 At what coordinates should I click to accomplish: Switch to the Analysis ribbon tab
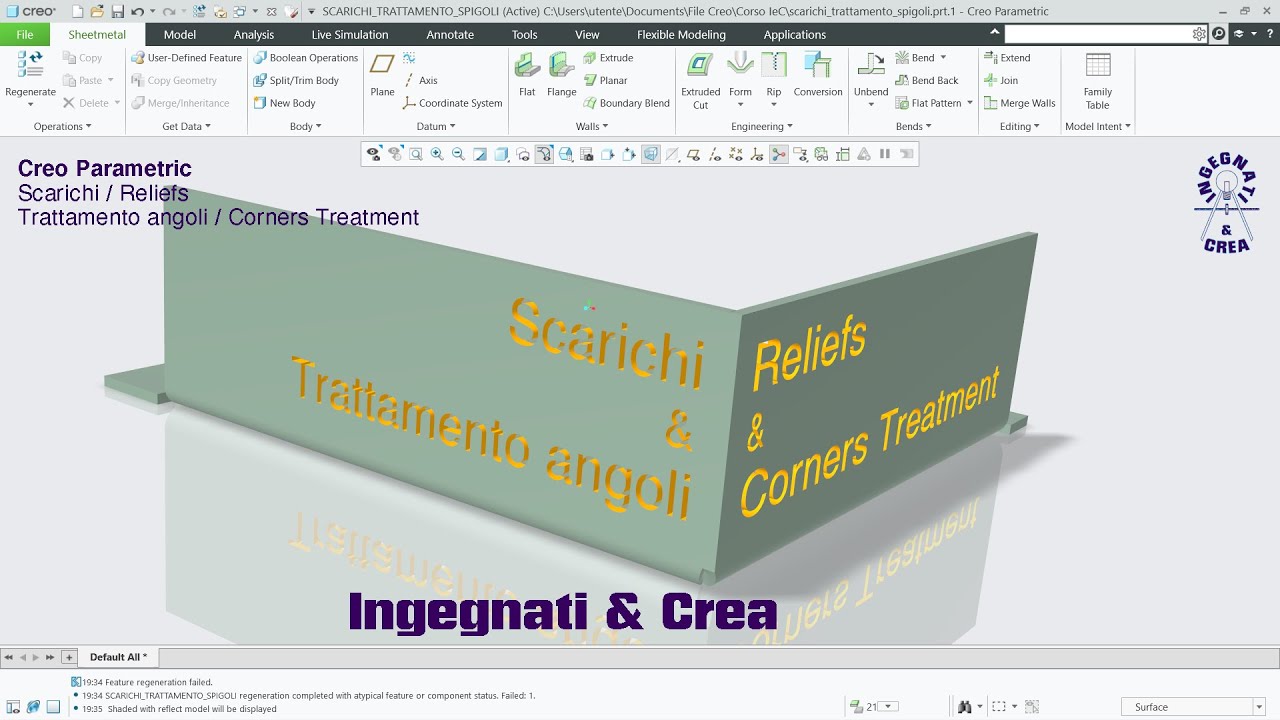point(254,34)
